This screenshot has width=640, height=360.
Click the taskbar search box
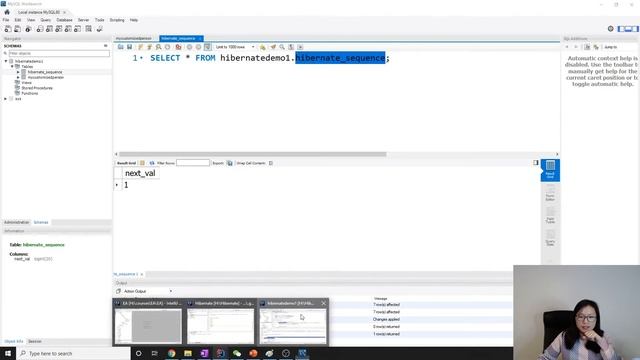pyautogui.click(x=73, y=353)
